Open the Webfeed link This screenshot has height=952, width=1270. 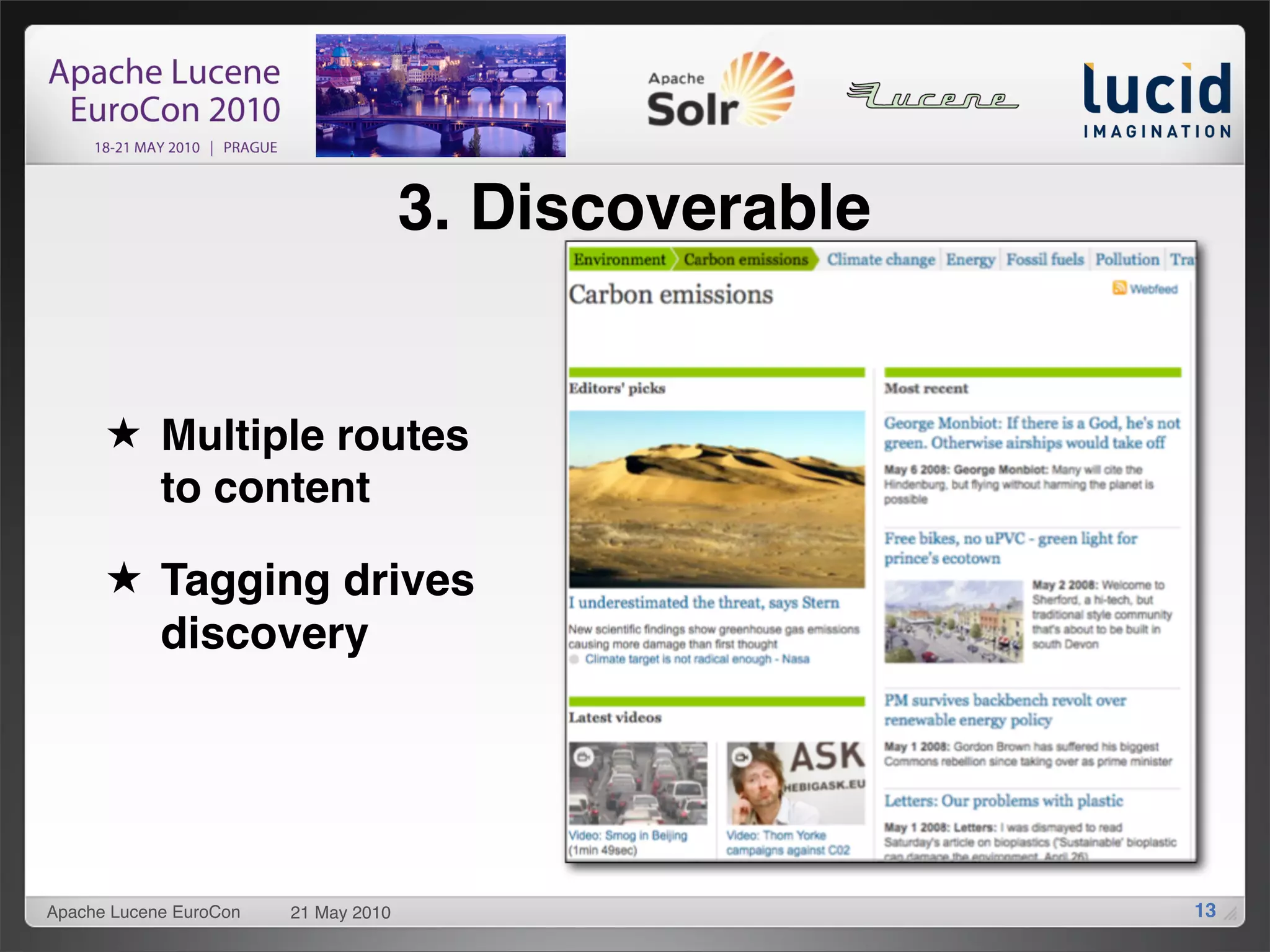tap(1153, 289)
